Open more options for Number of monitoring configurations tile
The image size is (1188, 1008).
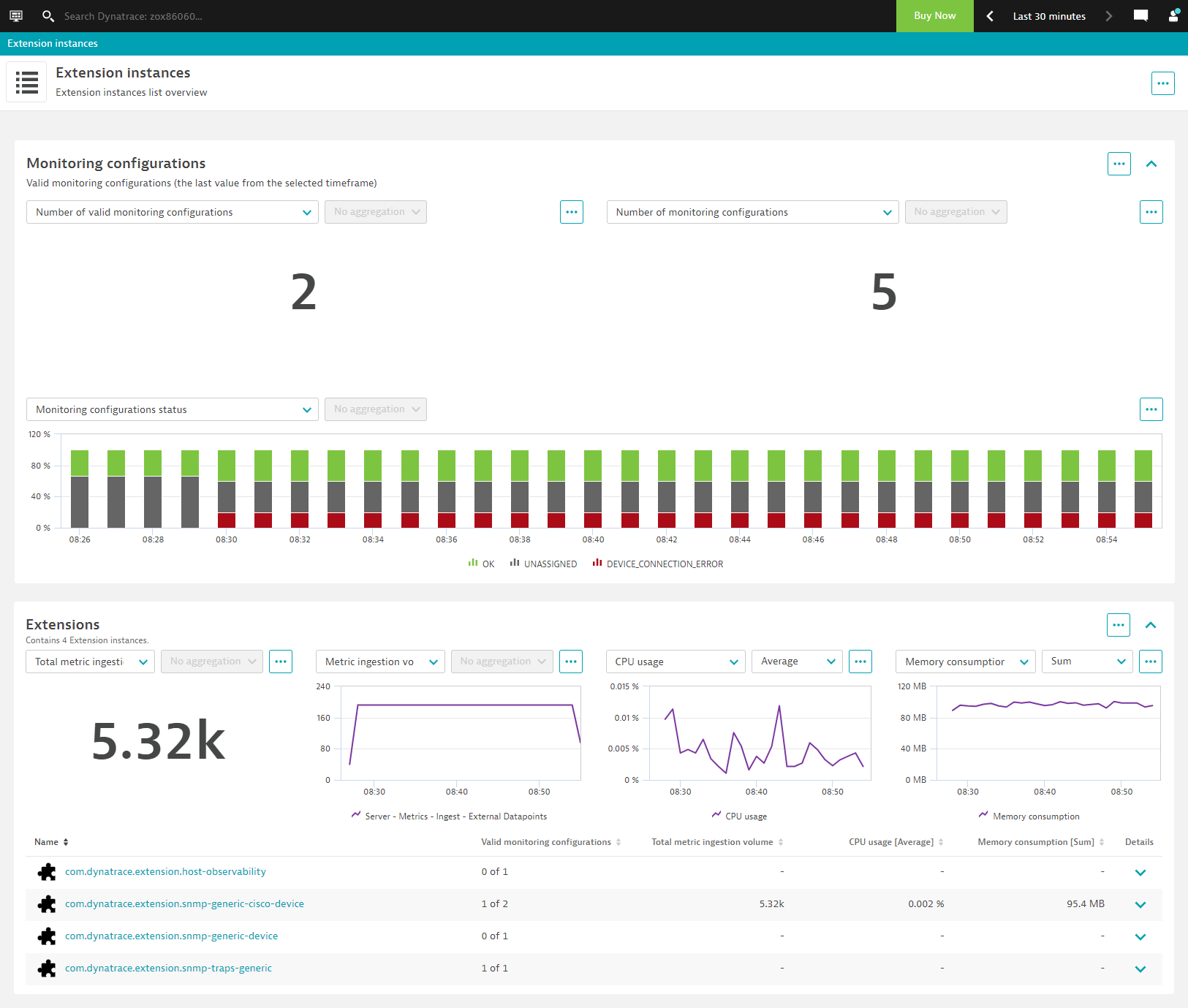click(x=1151, y=212)
